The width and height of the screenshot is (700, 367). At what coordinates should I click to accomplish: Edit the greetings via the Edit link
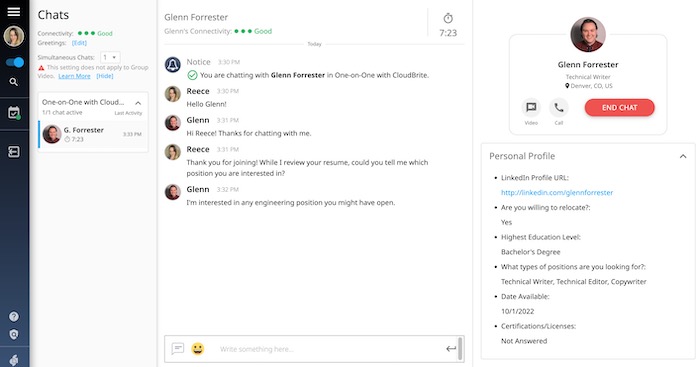click(x=79, y=43)
